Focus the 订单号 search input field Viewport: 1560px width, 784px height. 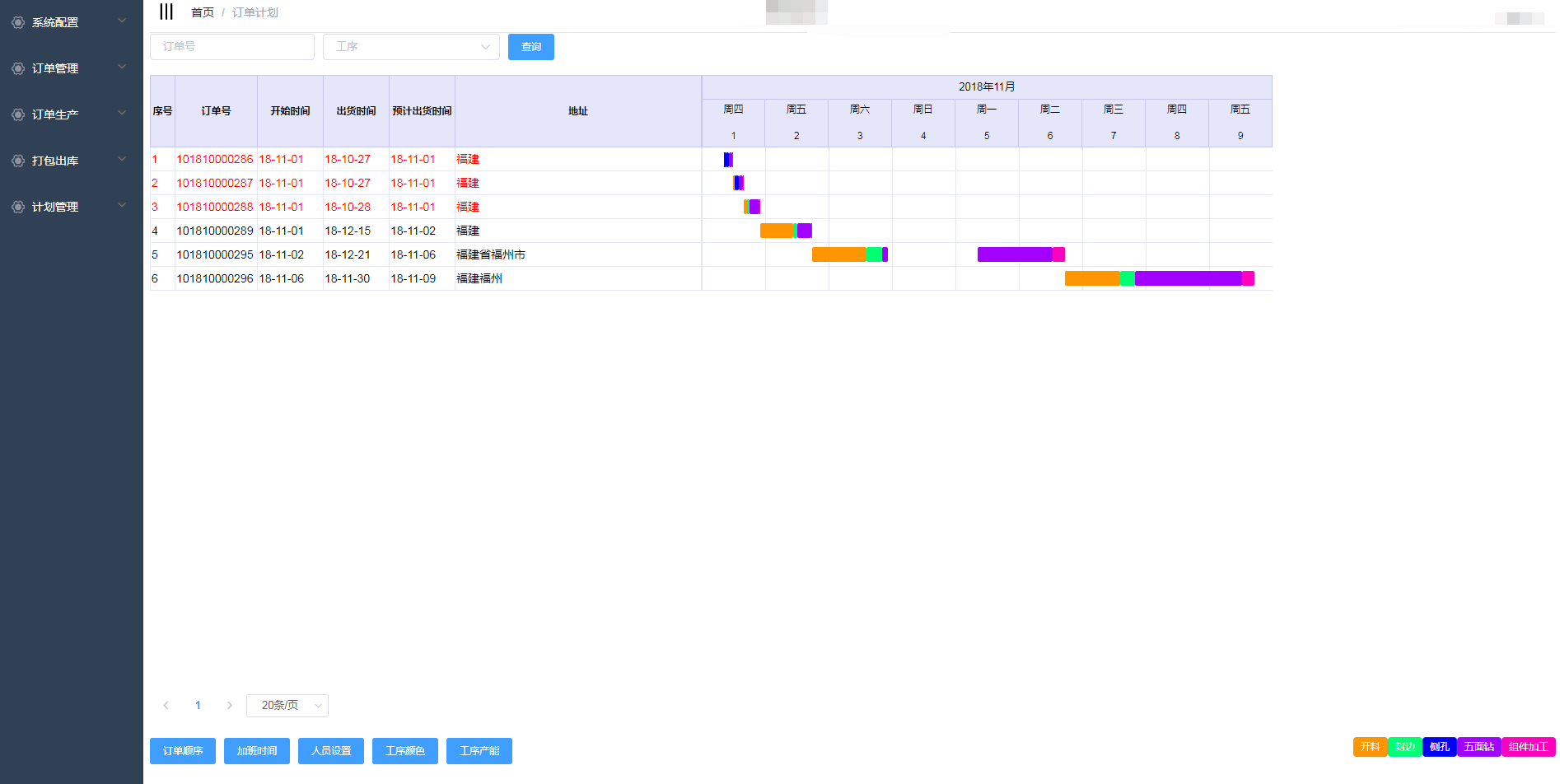point(232,47)
